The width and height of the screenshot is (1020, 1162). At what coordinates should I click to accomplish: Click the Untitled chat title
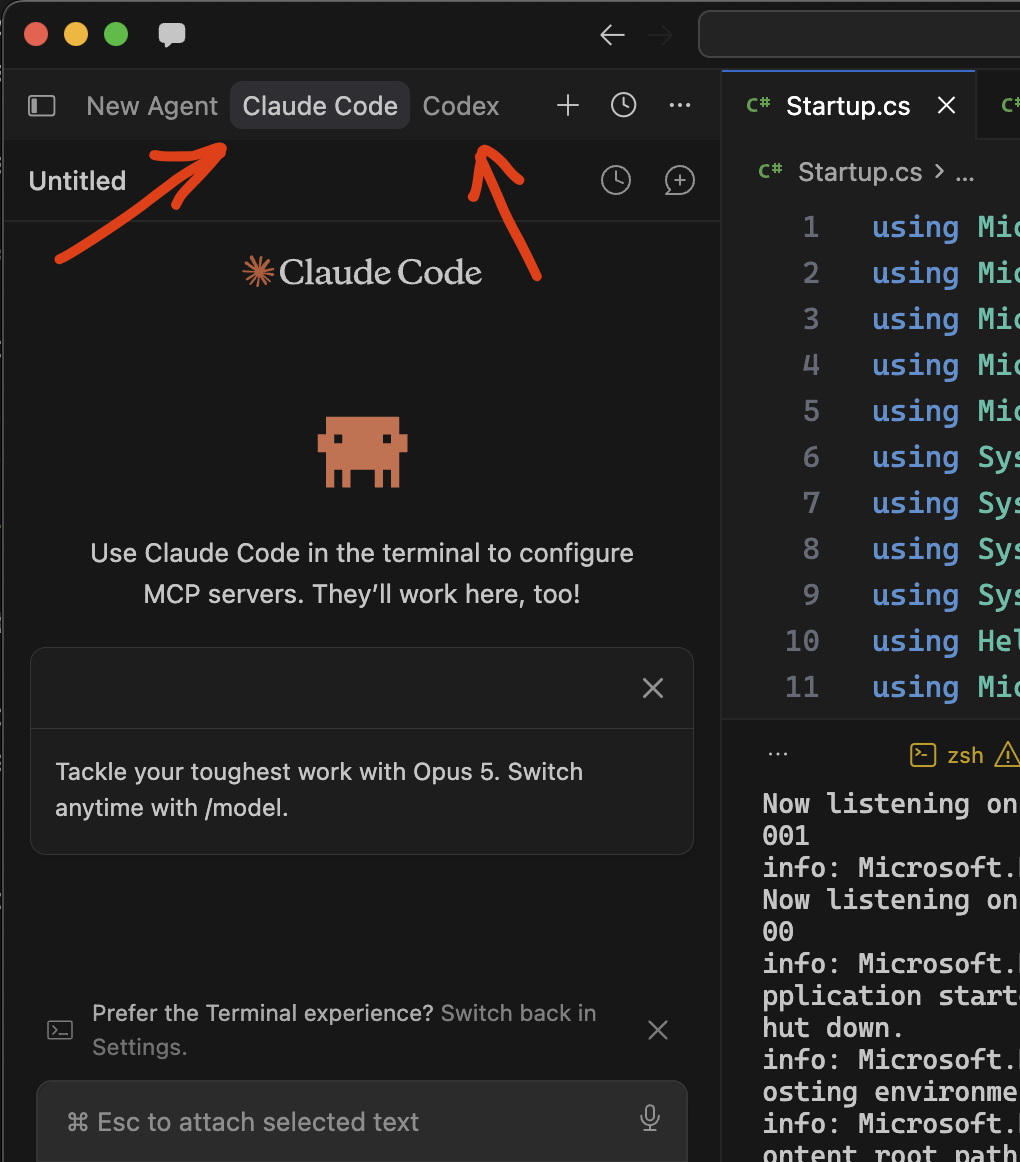click(77, 181)
